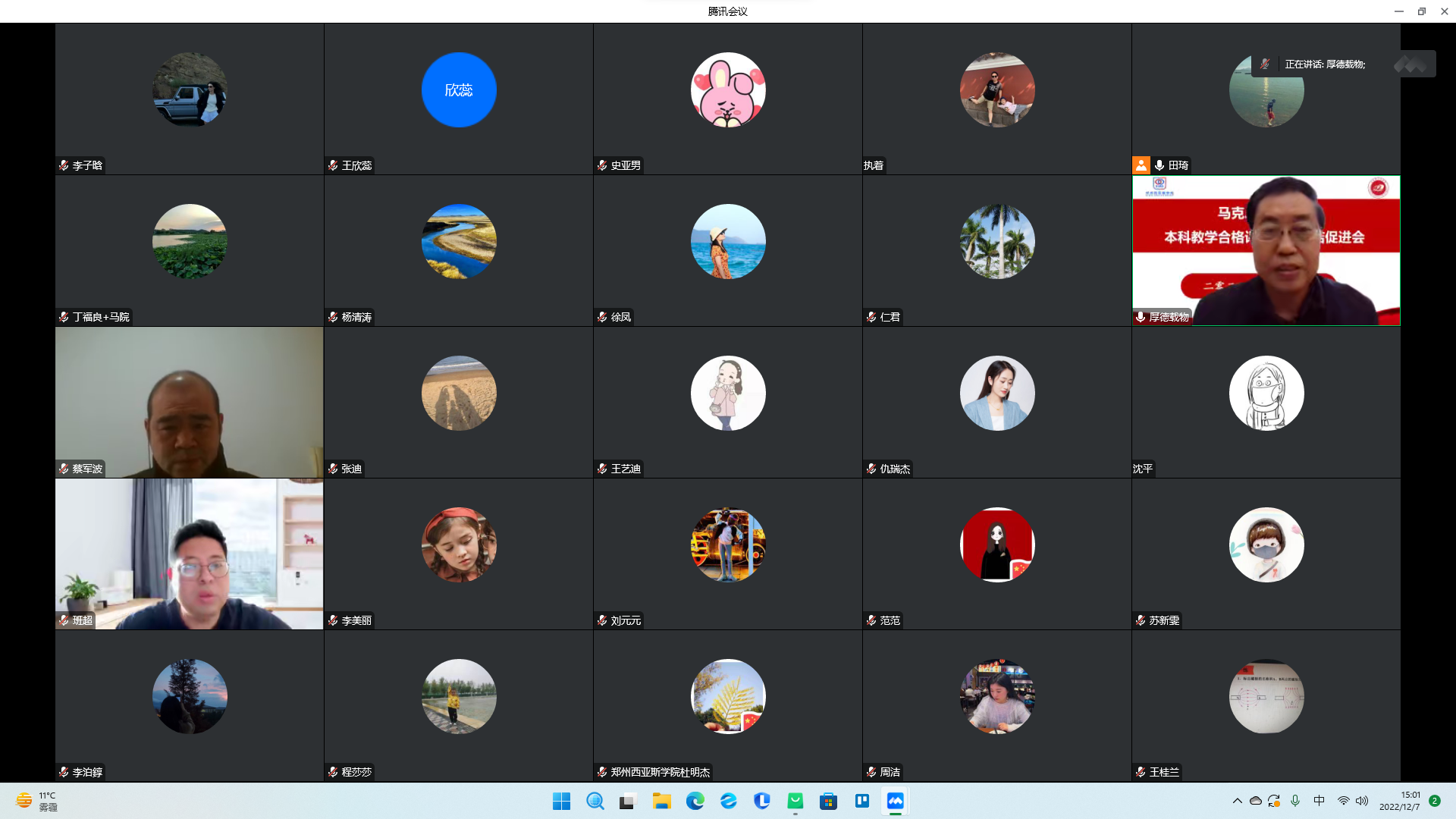Click muted mic icon beside 杨清涛

click(333, 317)
